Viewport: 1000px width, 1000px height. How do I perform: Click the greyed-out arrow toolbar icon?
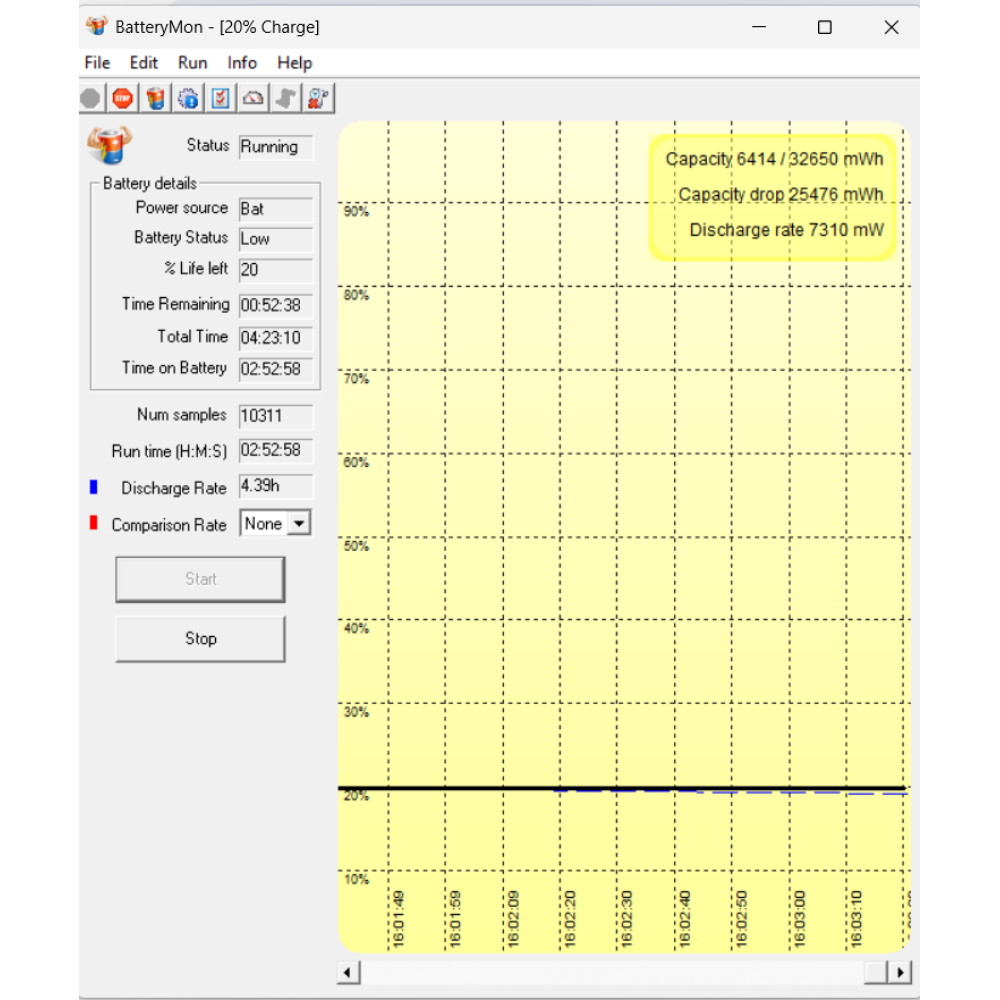coord(286,98)
